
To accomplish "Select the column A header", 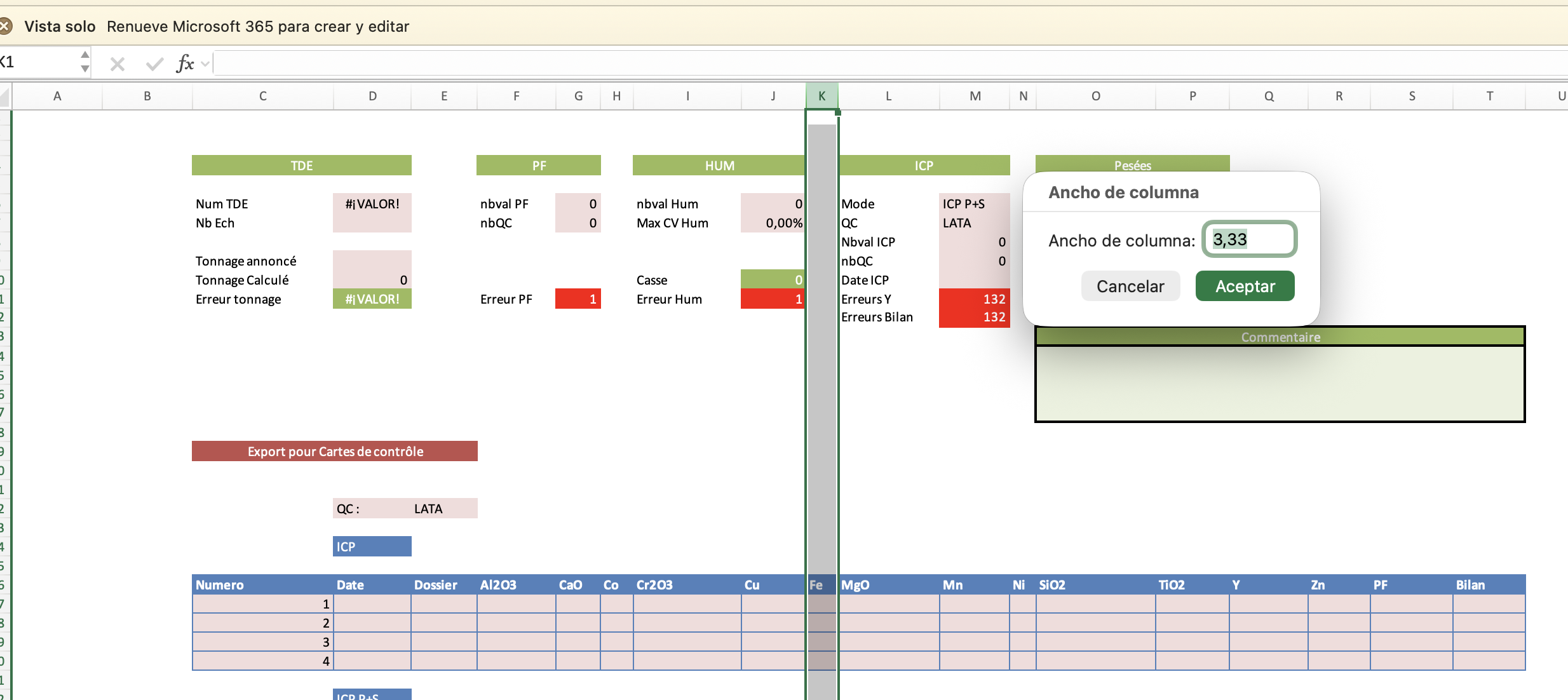I will [x=57, y=96].
